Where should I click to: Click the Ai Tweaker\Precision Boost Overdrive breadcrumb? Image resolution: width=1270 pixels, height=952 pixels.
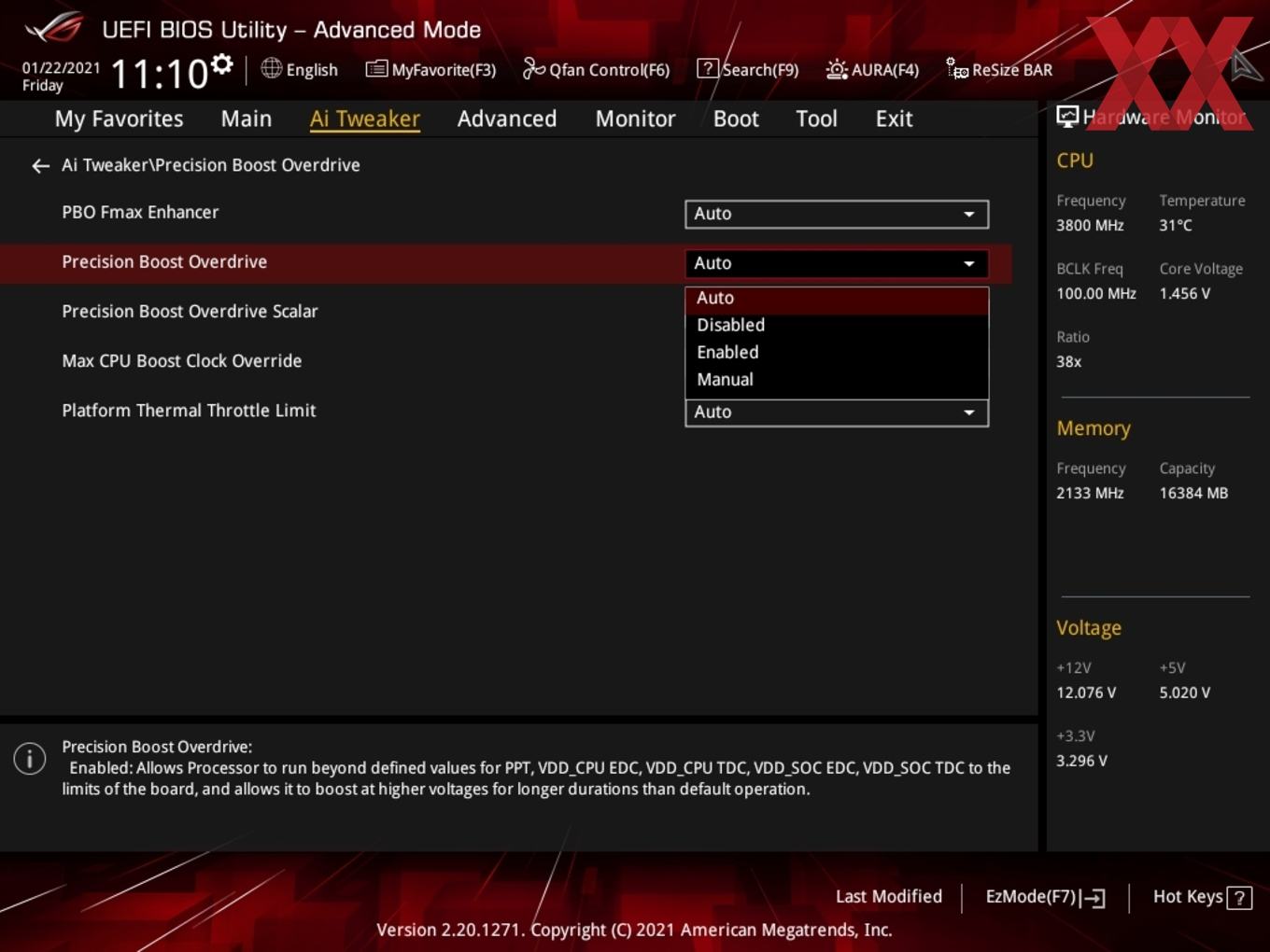pyautogui.click(x=211, y=165)
